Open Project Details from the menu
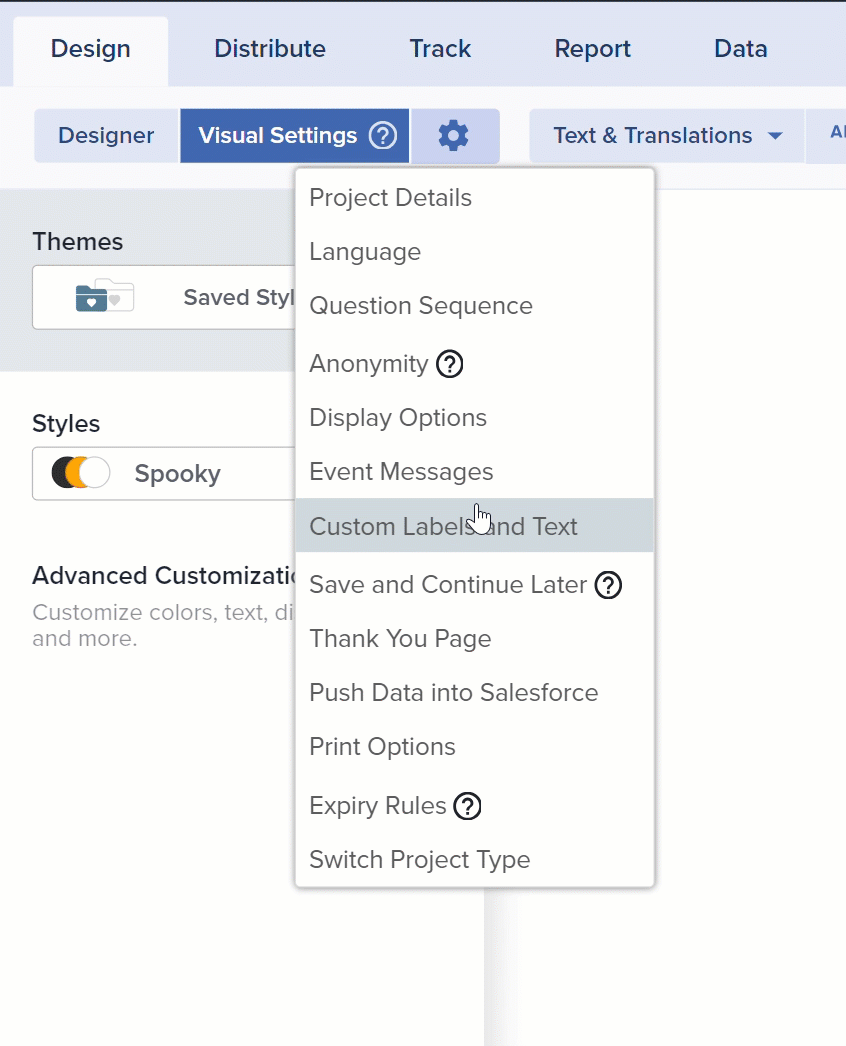The image size is (846, 1046). (390, 198)
